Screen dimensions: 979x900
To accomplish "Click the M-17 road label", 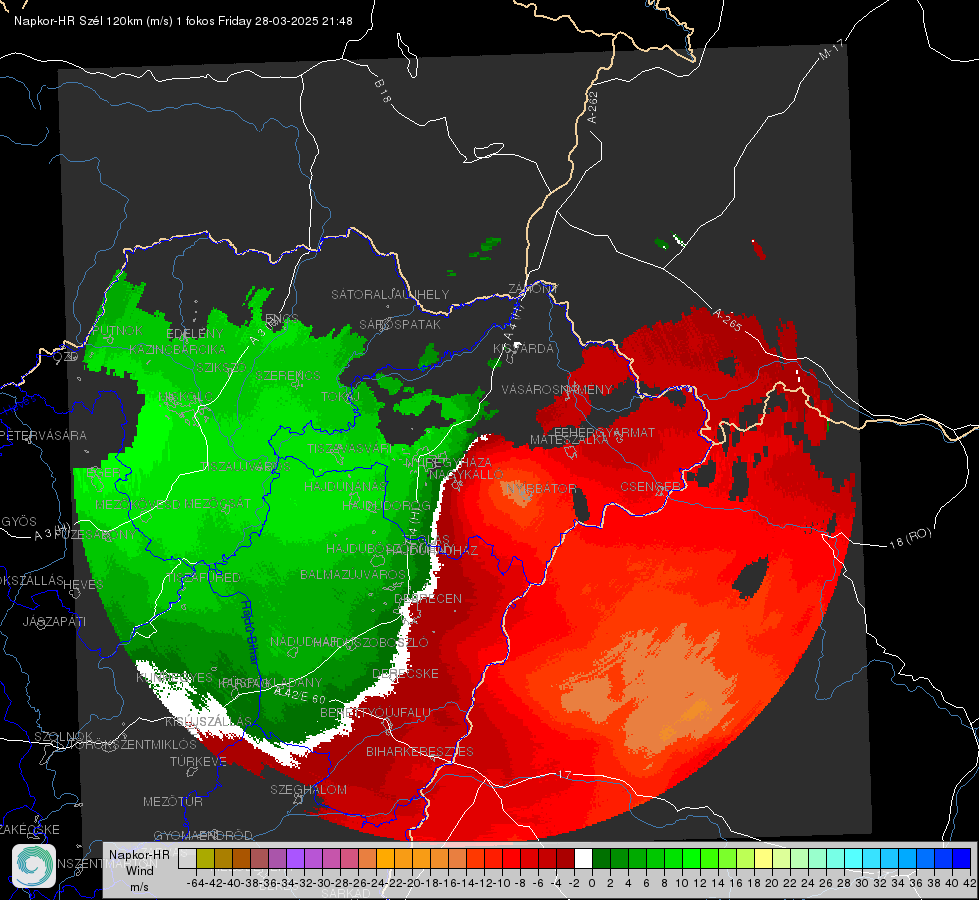I will 831,49.
